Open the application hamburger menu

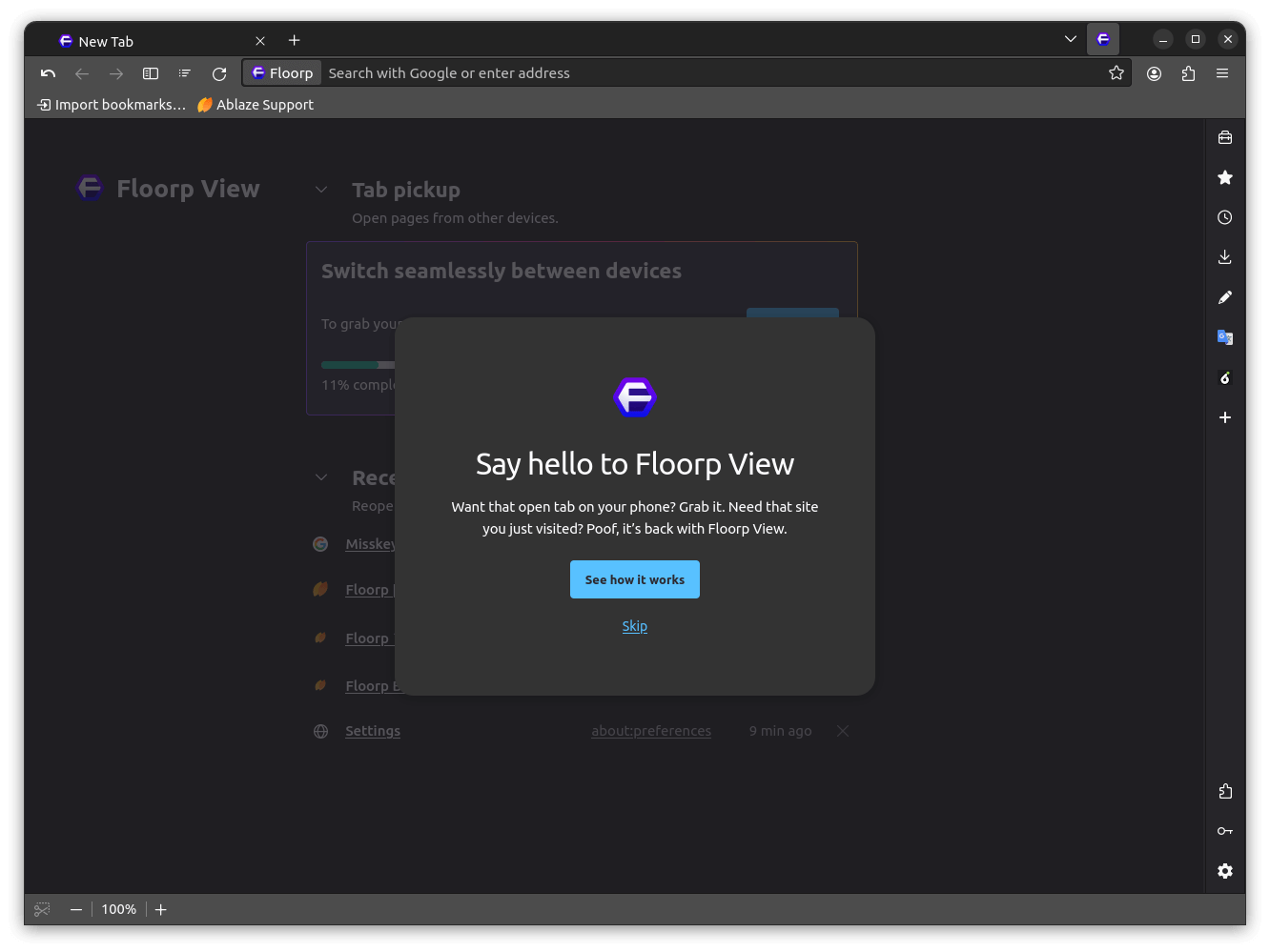[1223, 73]
